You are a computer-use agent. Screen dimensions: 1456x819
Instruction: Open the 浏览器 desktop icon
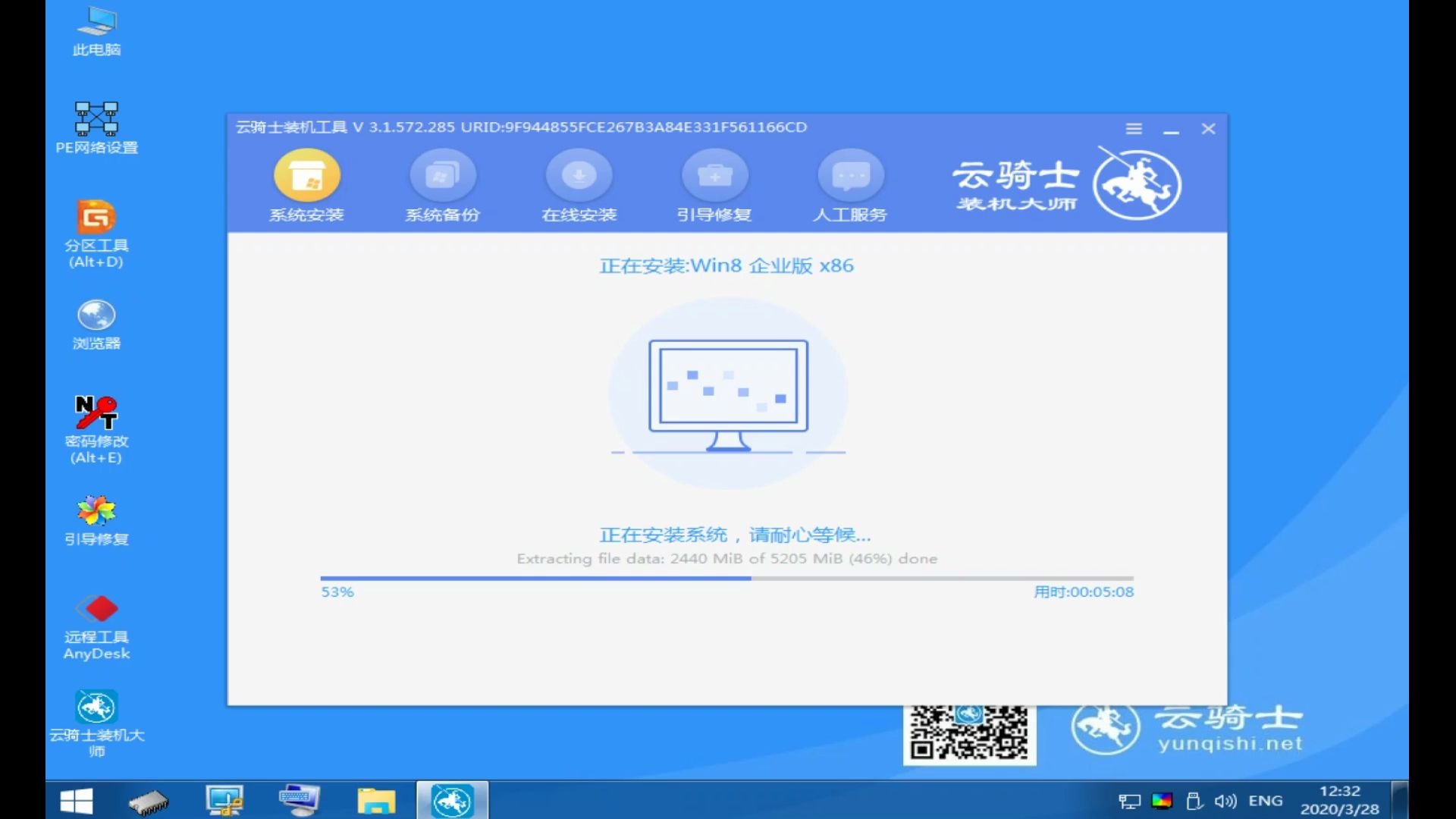click(x=96, y=325)
